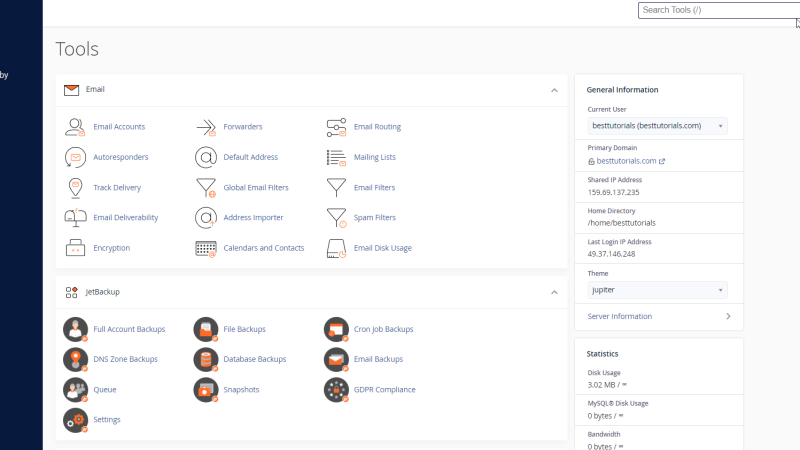Click the Email Backups icon
The image size is (800, 450).
(x=337, y=360)
